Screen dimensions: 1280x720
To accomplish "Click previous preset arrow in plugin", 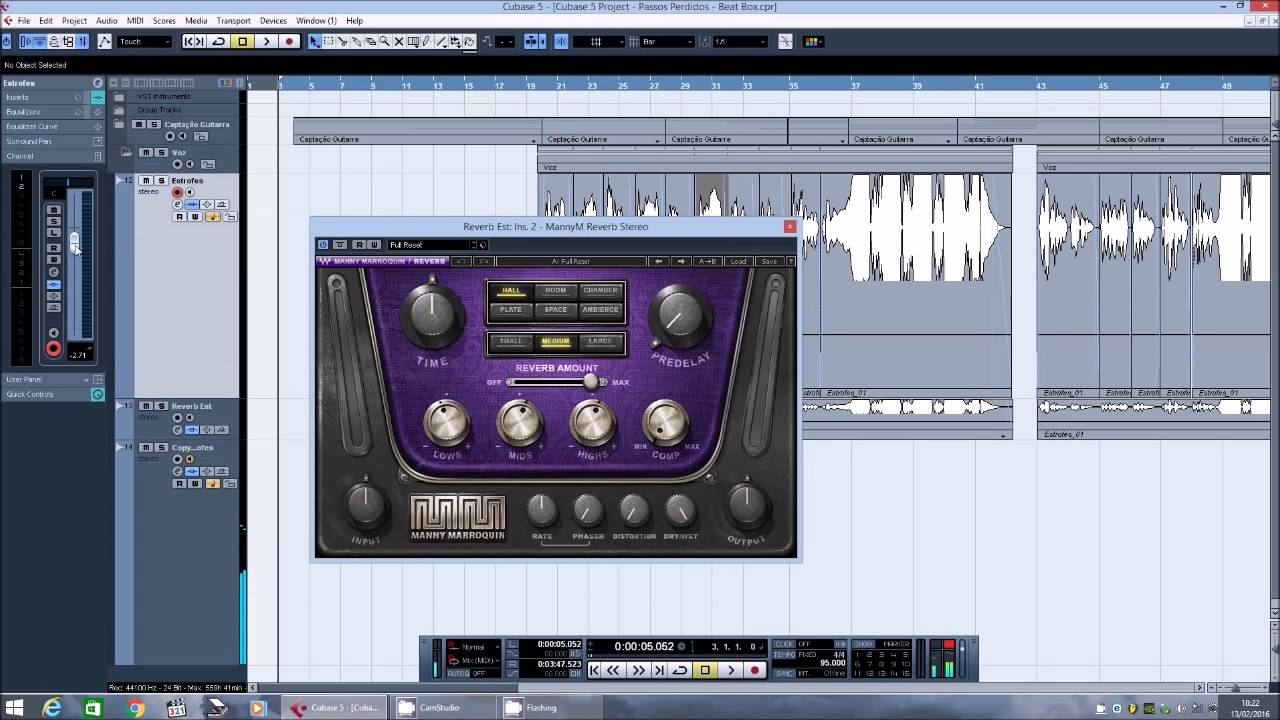I will 658,261.
